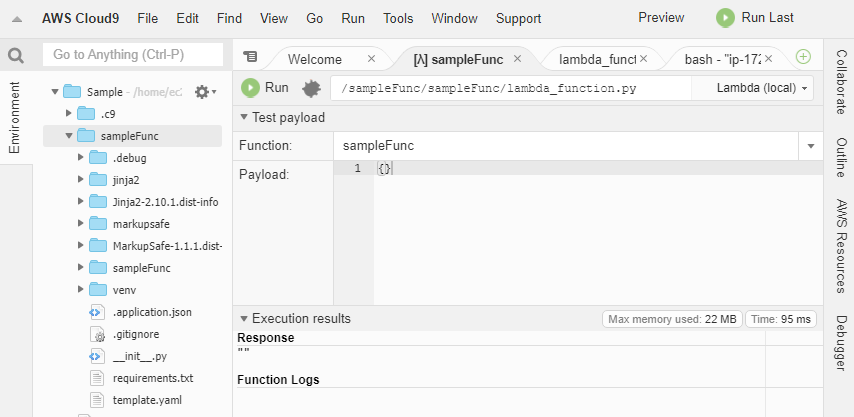Click the debug bug icon beside Run
The image size is (854, 417).
click(311, 88)
